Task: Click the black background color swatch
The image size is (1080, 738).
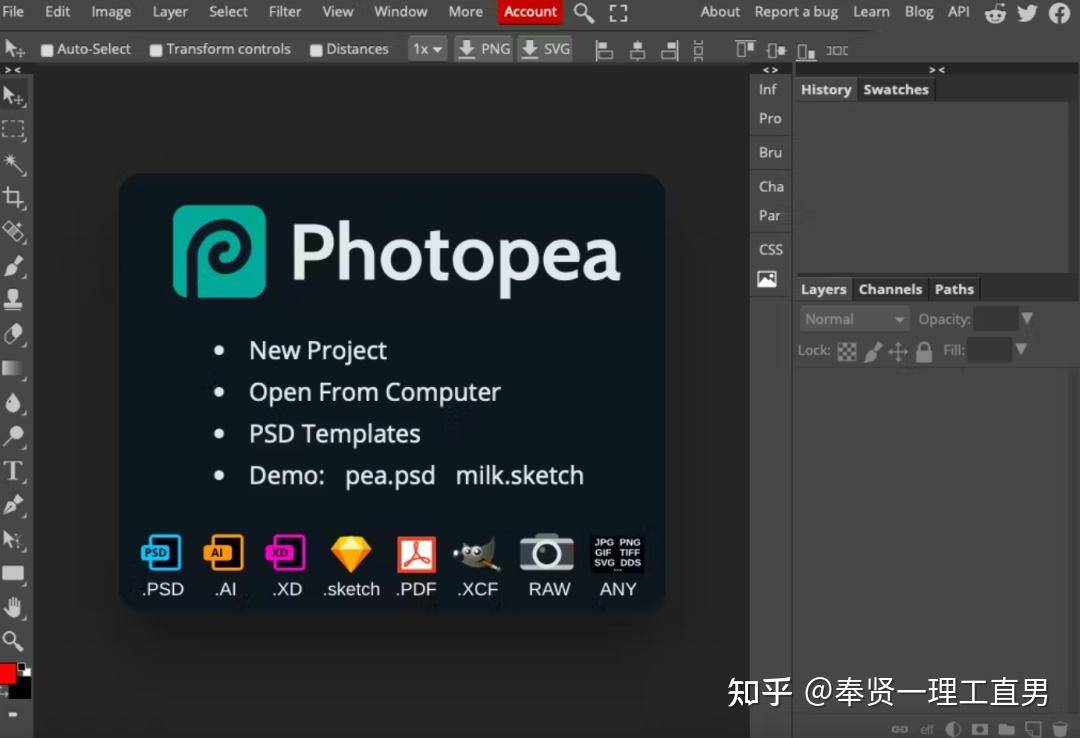Action: pyautogui.click(x=23, y=688)
